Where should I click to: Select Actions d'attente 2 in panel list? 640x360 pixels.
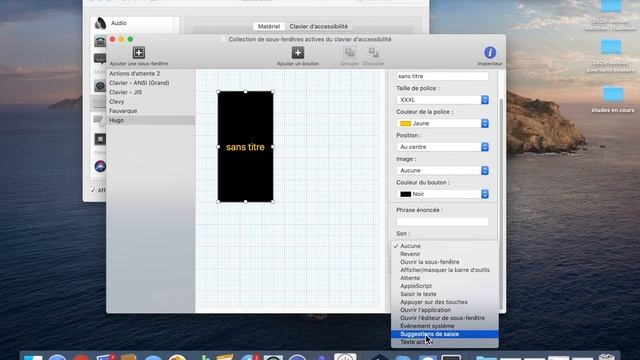click(x=151, y=73)
